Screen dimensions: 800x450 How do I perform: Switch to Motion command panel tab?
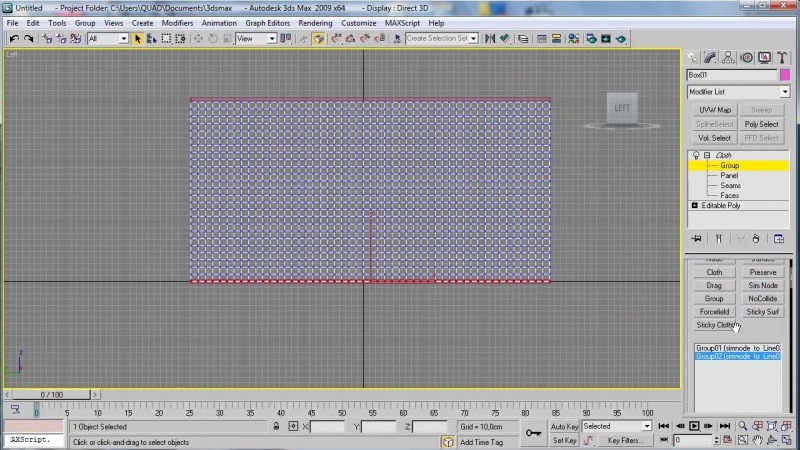[x=746, y=58]
